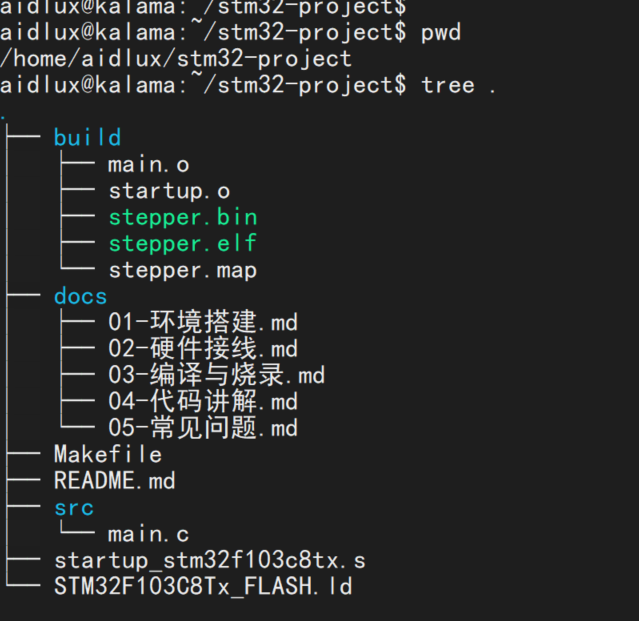This screenshot has width=639, height=621.
Task: Click the Makefile entry
Action: pyautogui.click(x=108, y=454)
